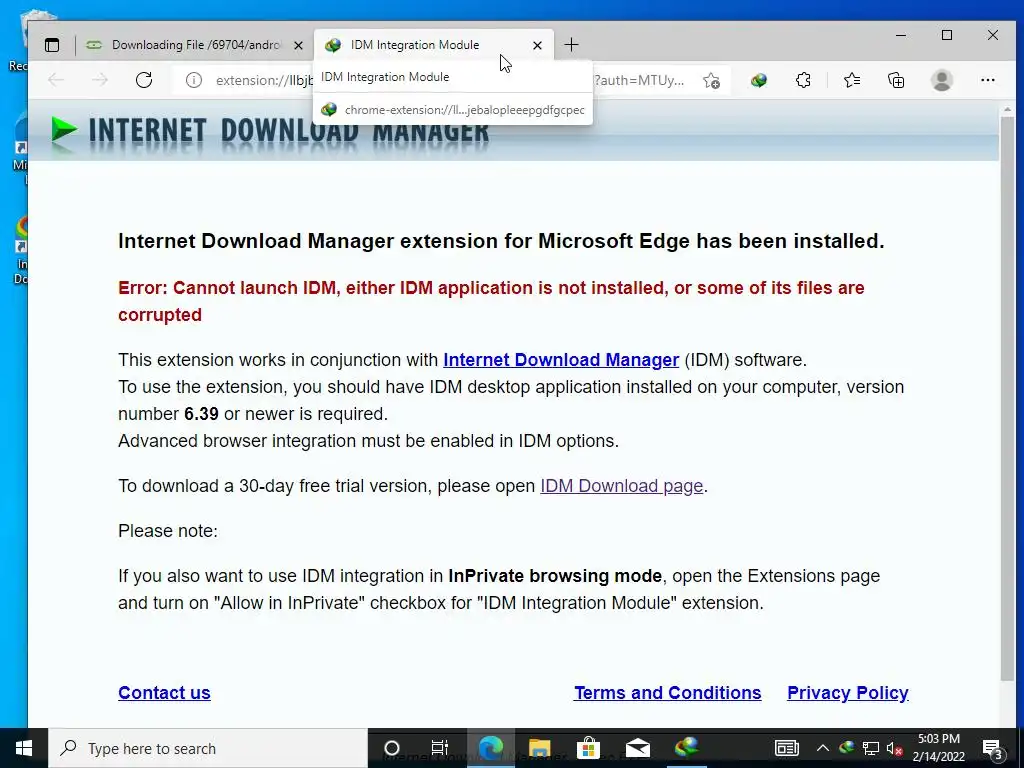The height and width of the screenshot is (768, 1024).
Task: Open Internet Download Manager taskbar icon
Action: [x=686, y=747]
